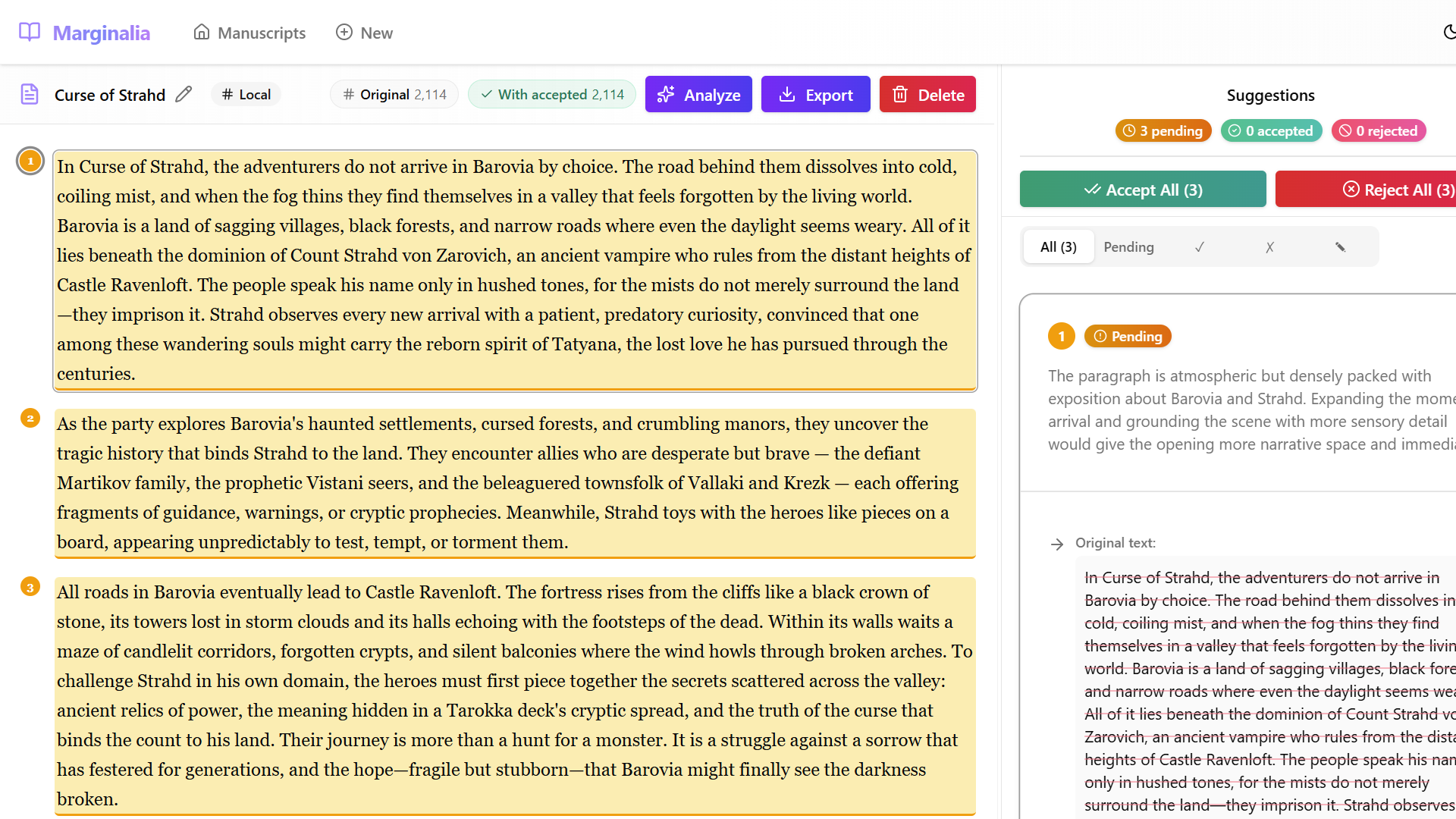Switch to All (3) tab
Viewport: 1456px width, 819px height.
point(1059,246)
